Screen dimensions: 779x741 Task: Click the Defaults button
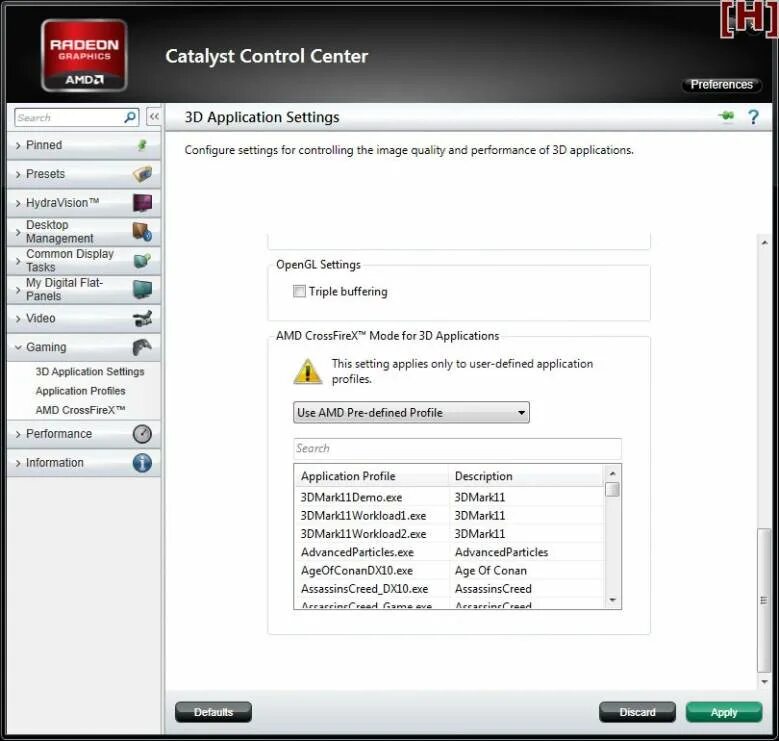coord(213,712)
